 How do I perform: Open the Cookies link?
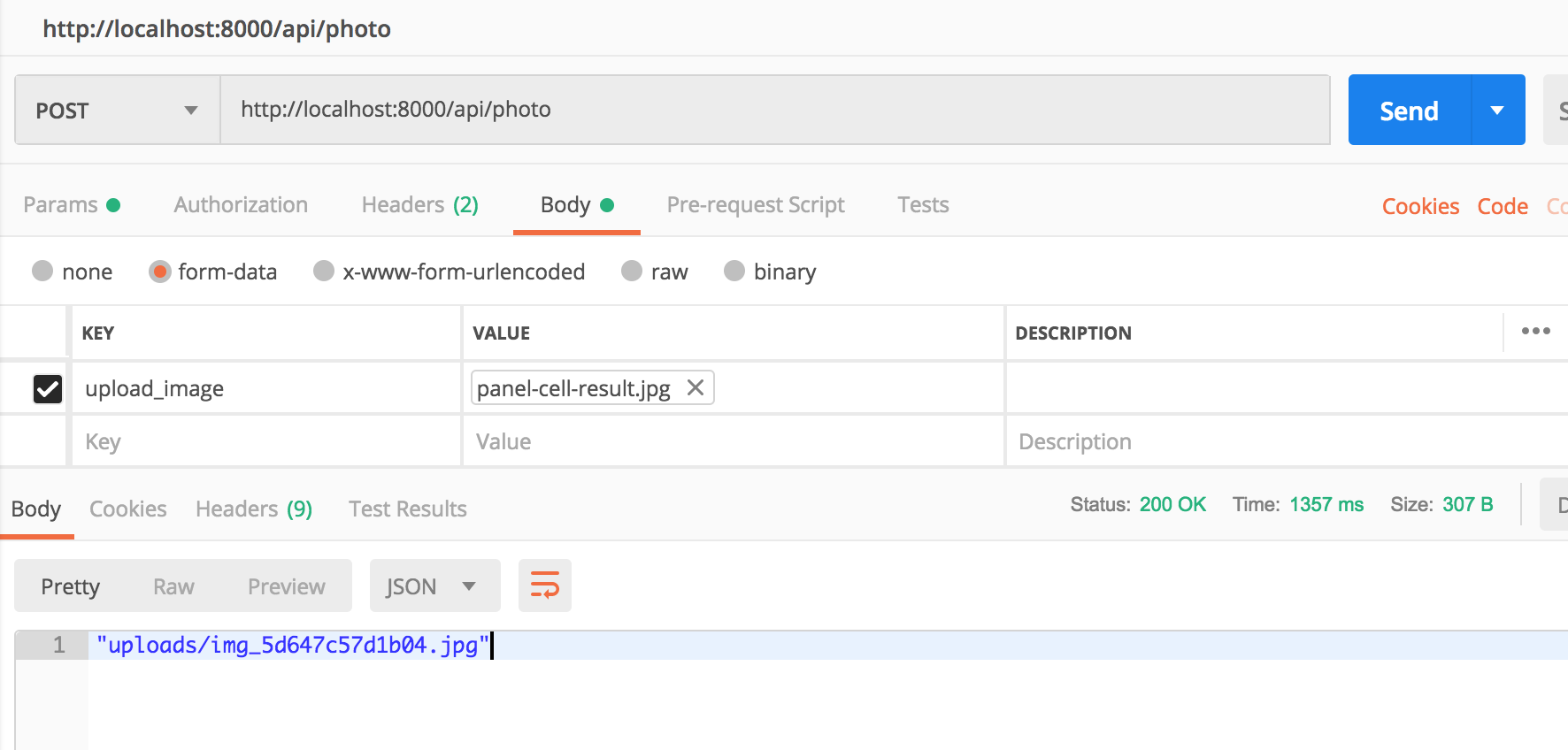coord(1420,206)
